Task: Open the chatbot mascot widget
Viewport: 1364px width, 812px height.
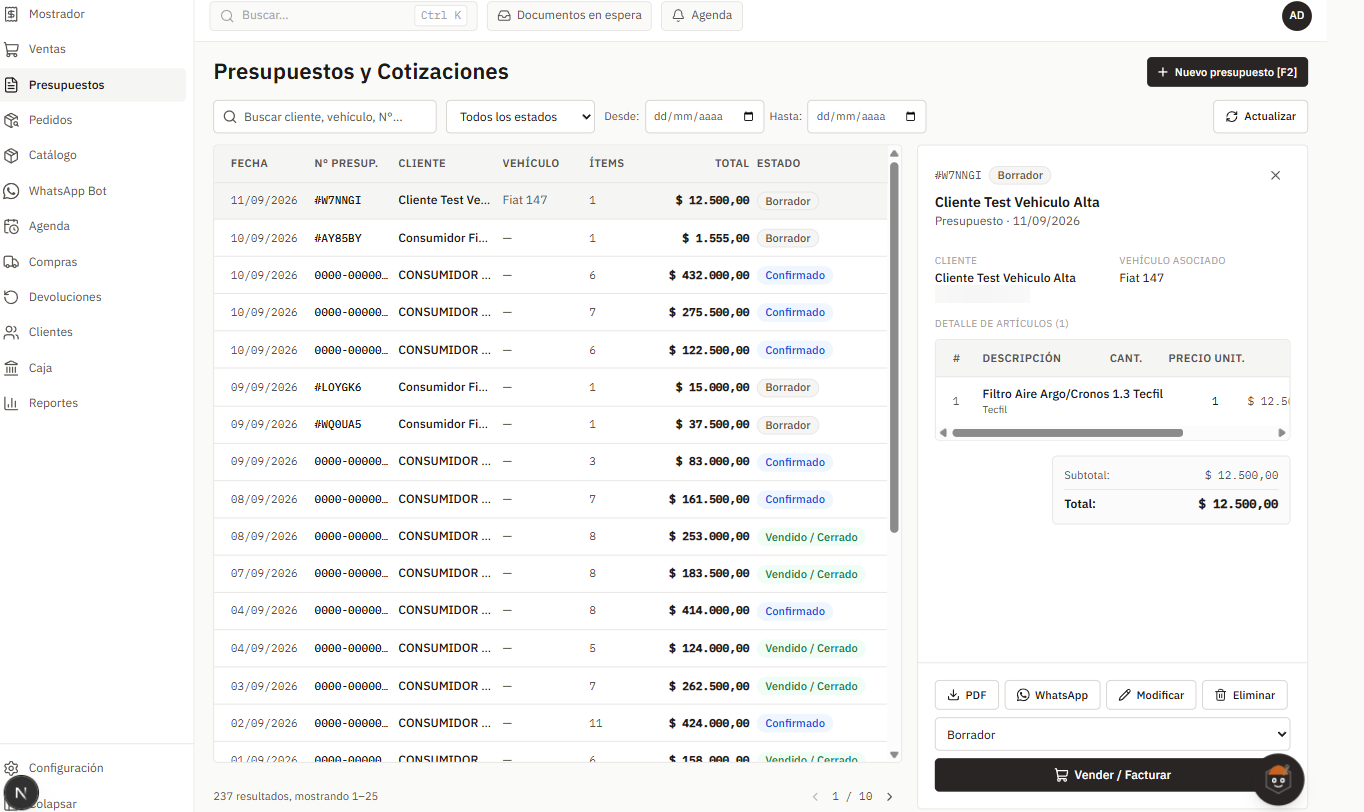Action: point(1278,779)
